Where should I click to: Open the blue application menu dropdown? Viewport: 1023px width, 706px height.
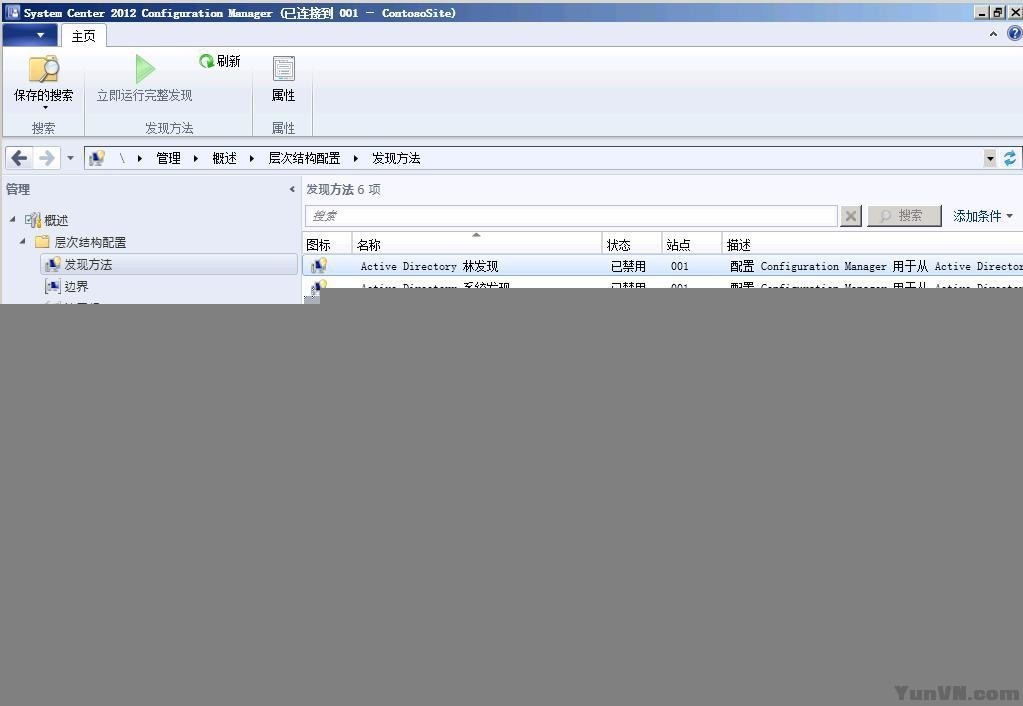pos(30,35)
